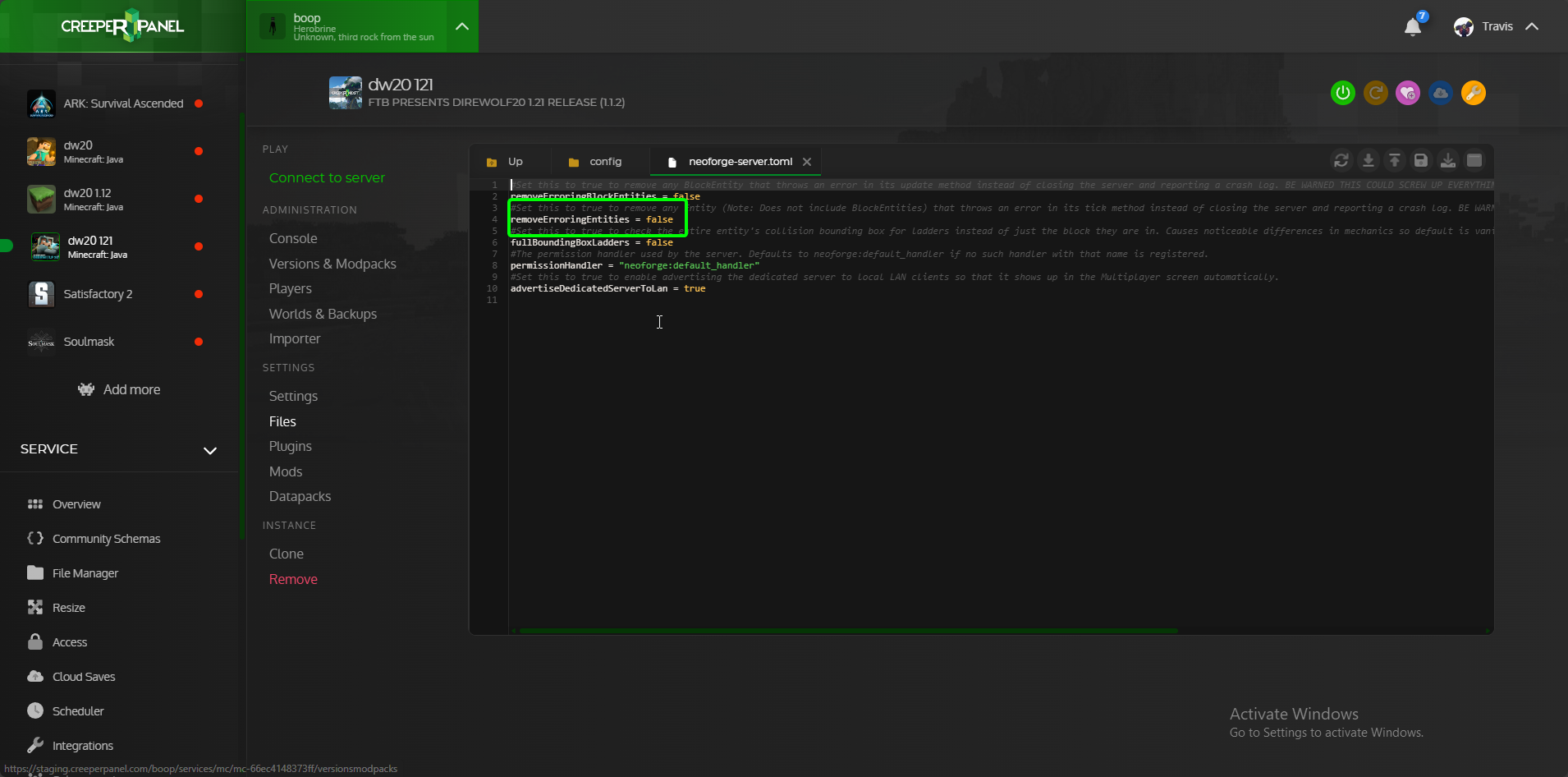Click the Travis profile avatar
Image resolution: width=1568 pixels, height=777 pixels.
pyautogui.click(x=1464, y=27)
